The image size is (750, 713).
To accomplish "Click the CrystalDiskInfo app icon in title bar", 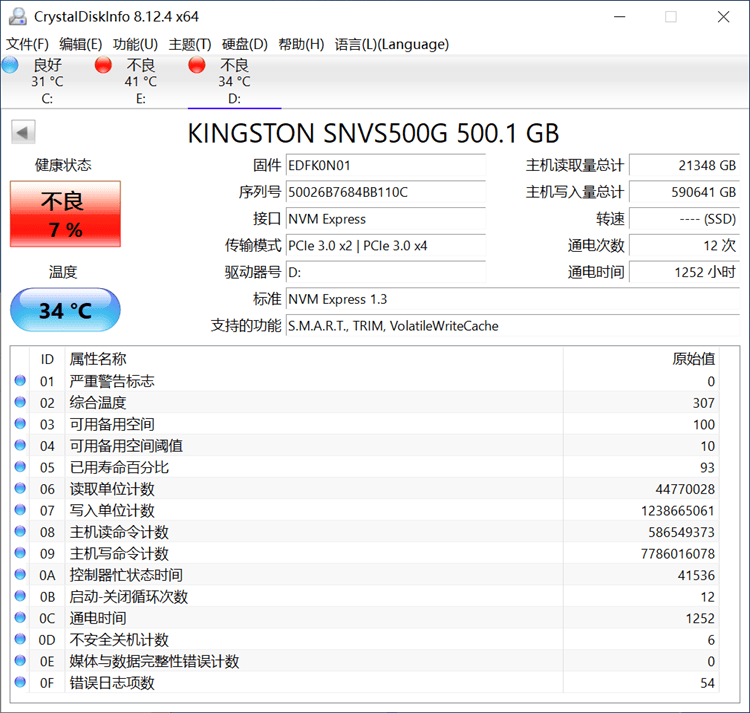I will [x=18, y=17].
